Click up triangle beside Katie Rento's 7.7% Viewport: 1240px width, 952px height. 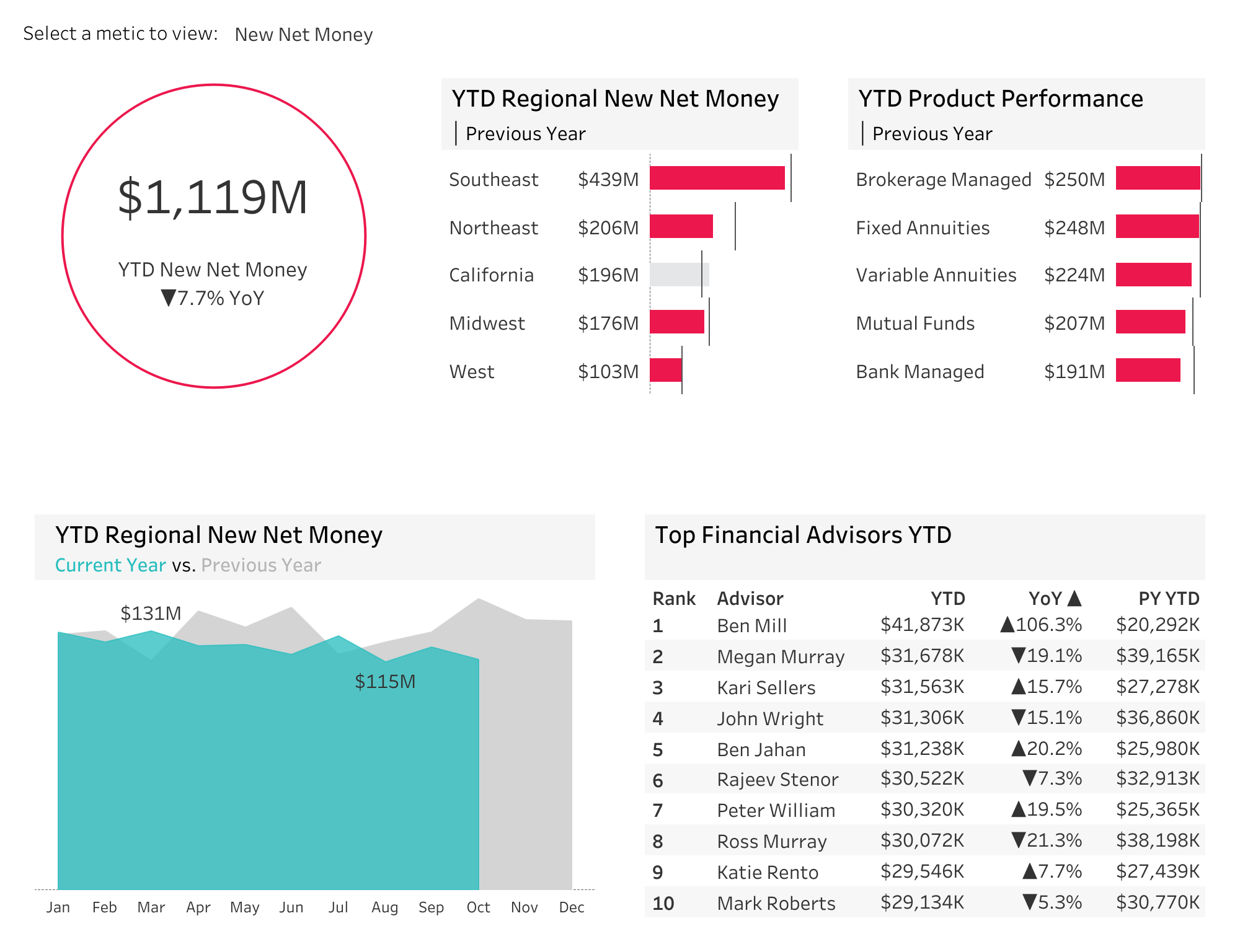point(1030,871)
